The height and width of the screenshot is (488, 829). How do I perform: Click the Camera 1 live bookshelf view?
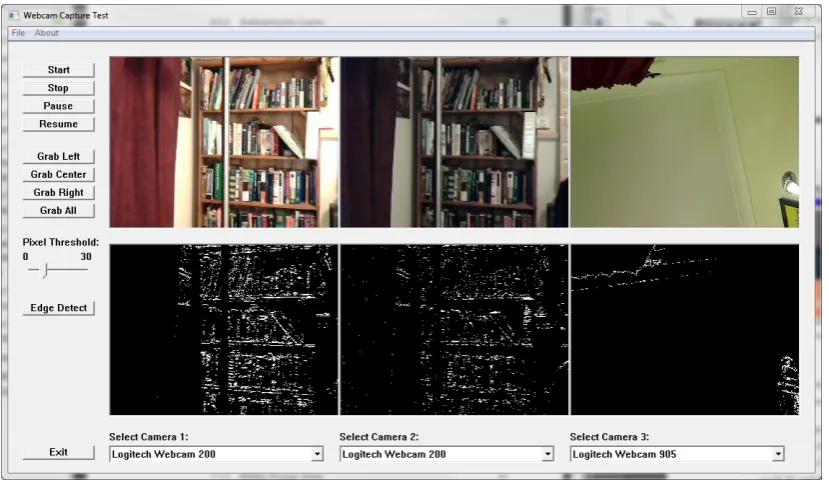[x=224, y=142]
